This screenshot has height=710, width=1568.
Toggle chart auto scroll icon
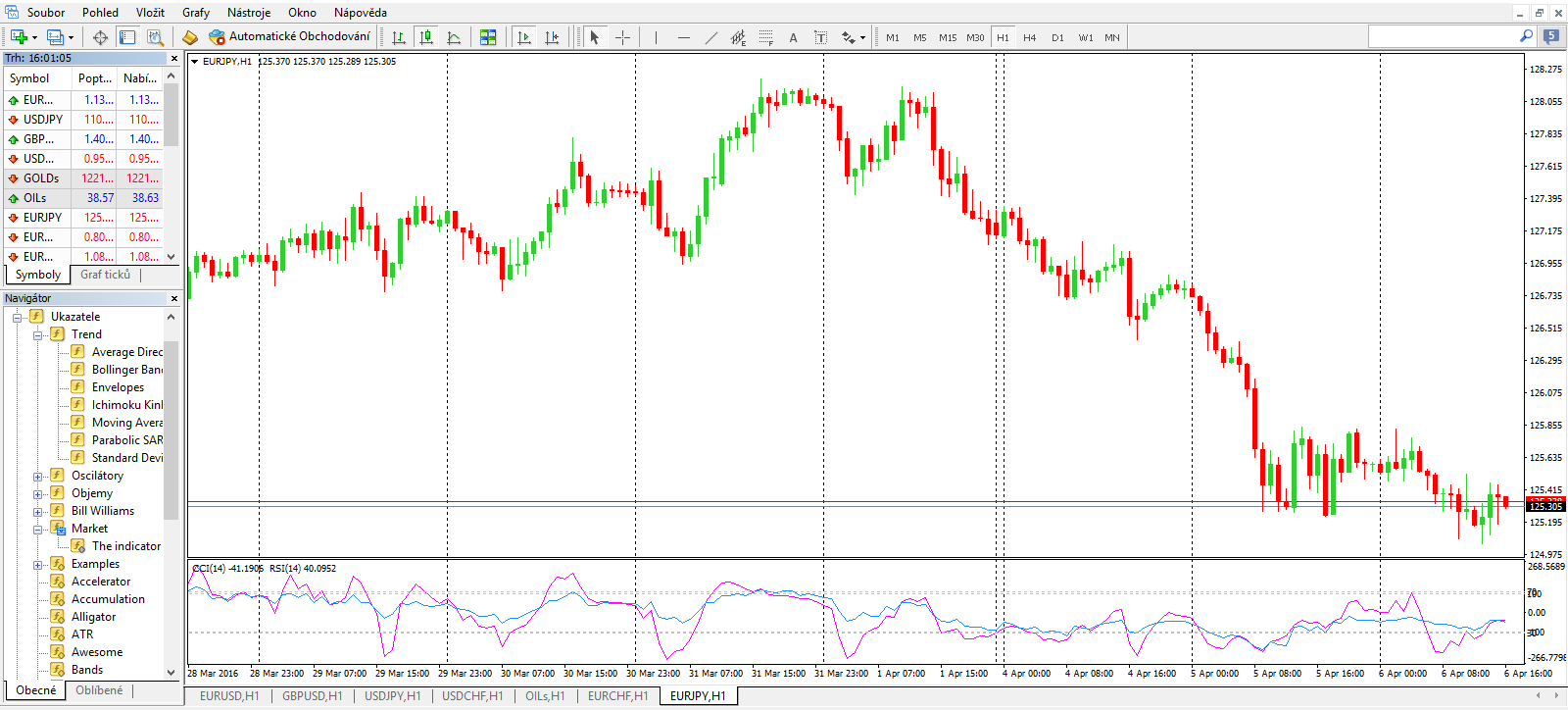pos(524,37)
